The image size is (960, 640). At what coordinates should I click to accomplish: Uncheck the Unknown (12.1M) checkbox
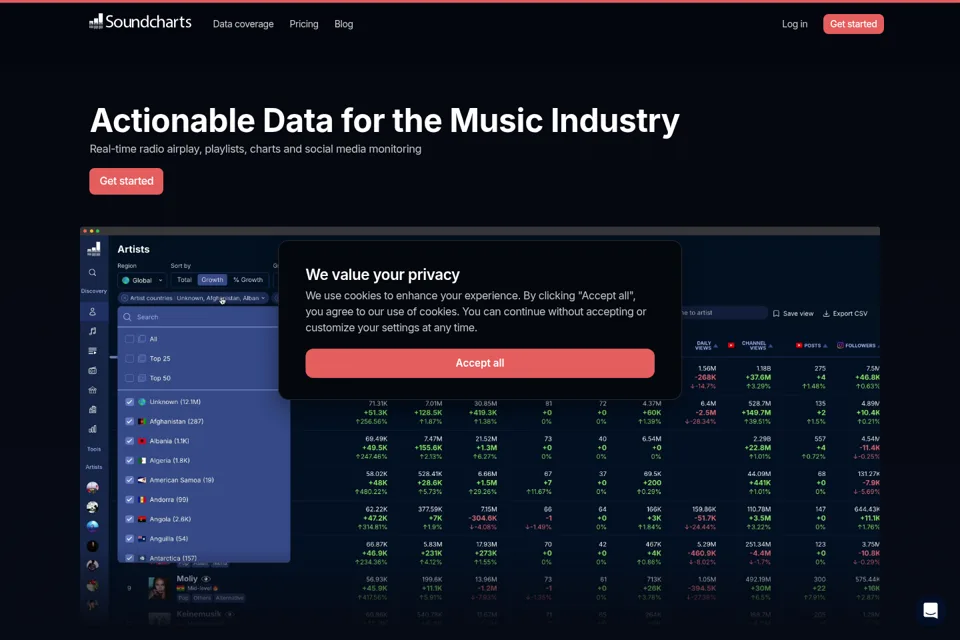coord(129,402)
